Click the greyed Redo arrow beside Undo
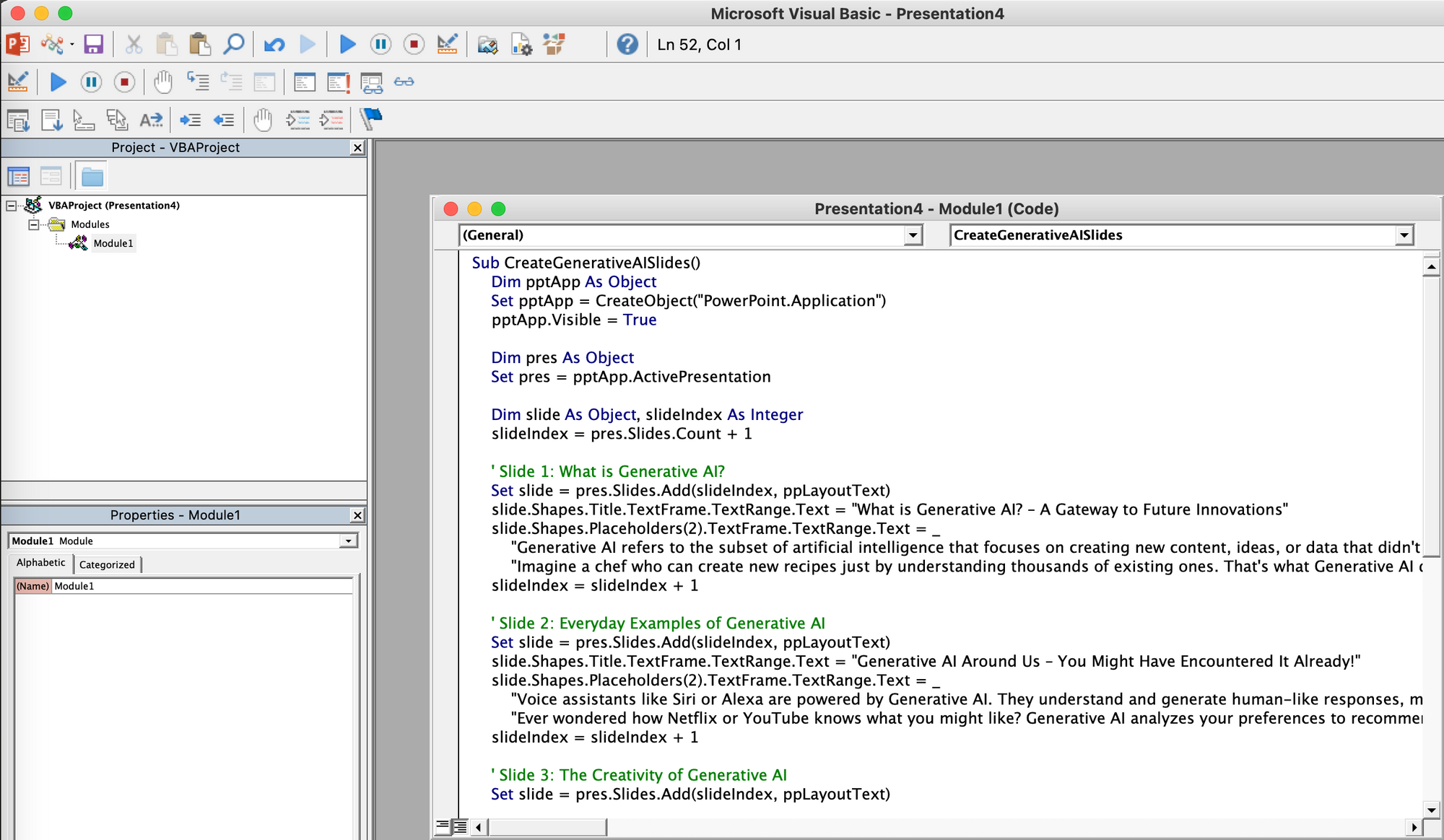This screenshot has height=840, width=1444. pos(308,45)
